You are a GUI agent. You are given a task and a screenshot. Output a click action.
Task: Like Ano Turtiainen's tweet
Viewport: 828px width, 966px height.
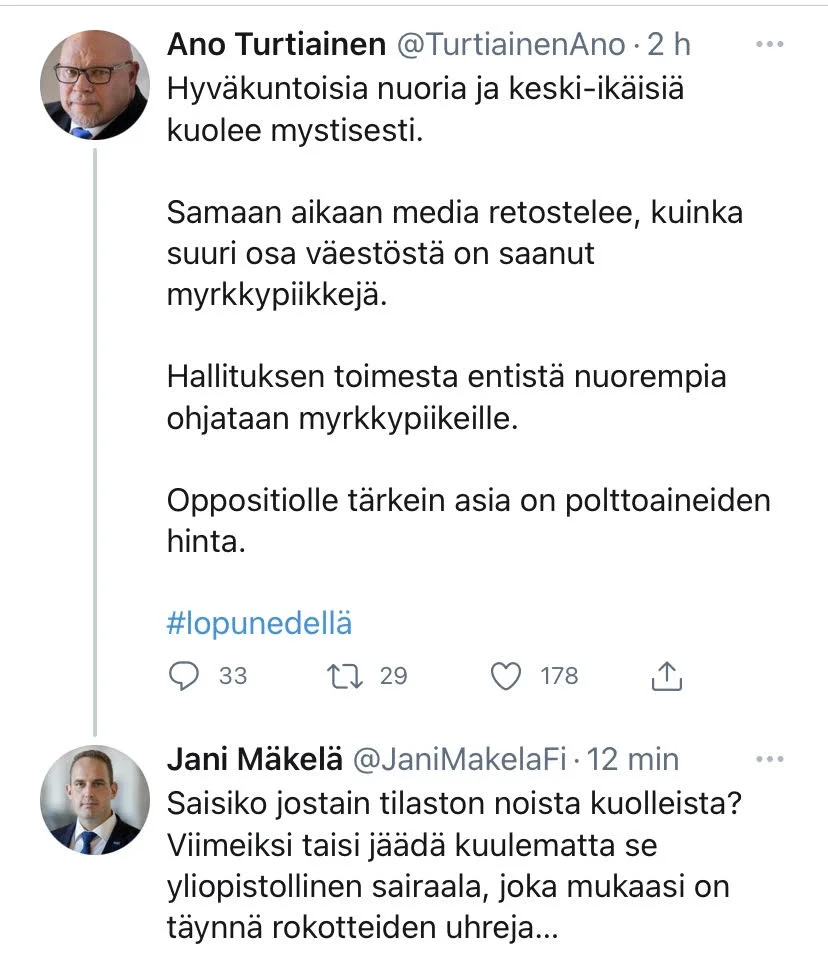click(x=507, y=677)
